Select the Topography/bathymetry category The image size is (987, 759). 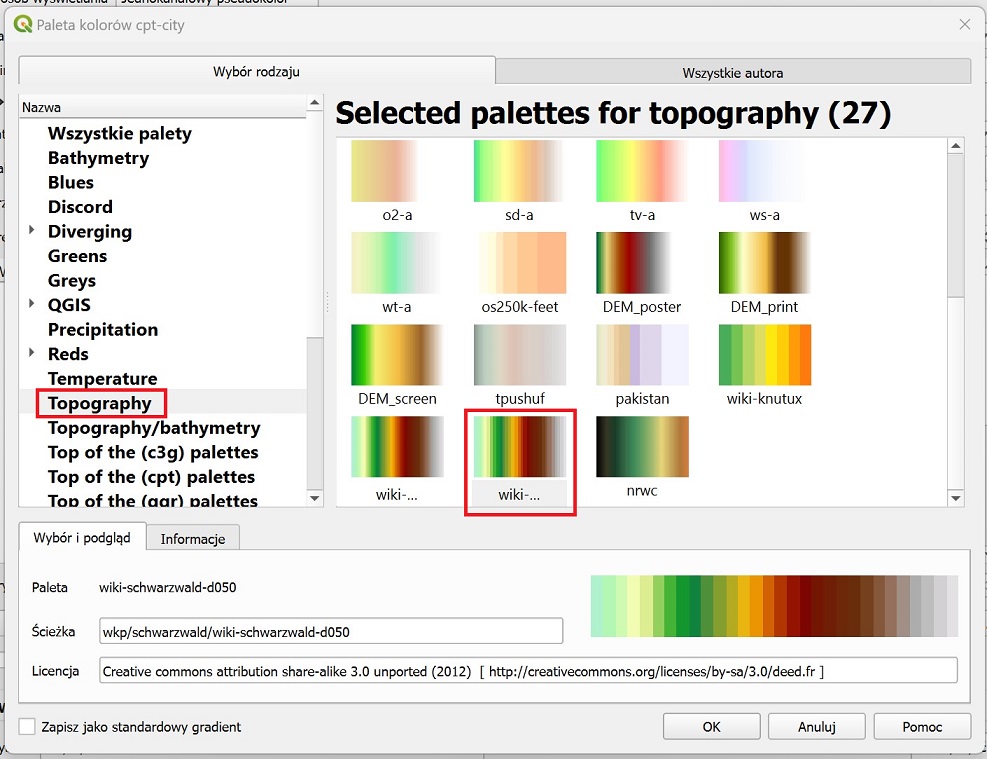[154, 428]
